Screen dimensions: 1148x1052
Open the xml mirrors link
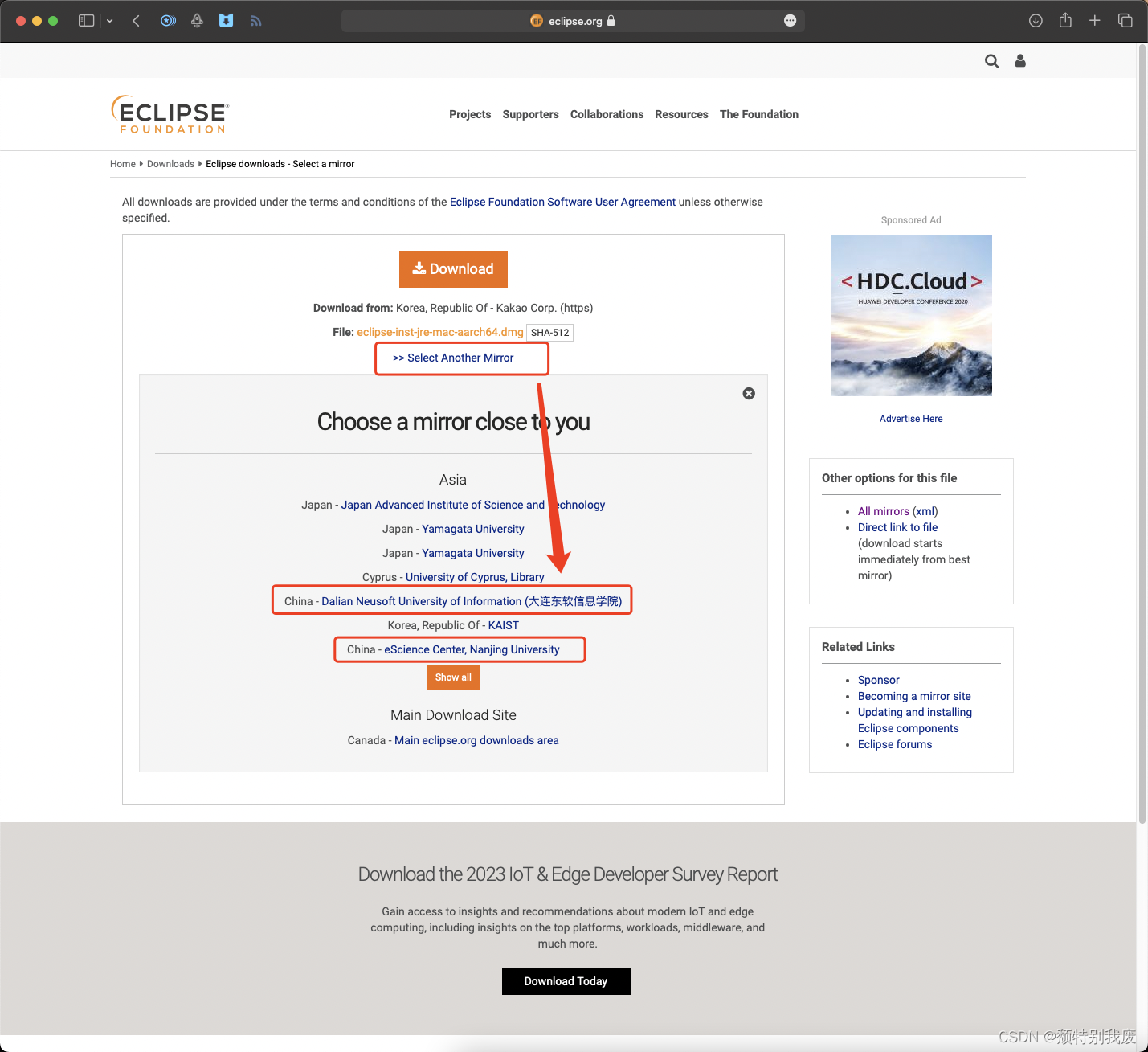coord(925,511)
